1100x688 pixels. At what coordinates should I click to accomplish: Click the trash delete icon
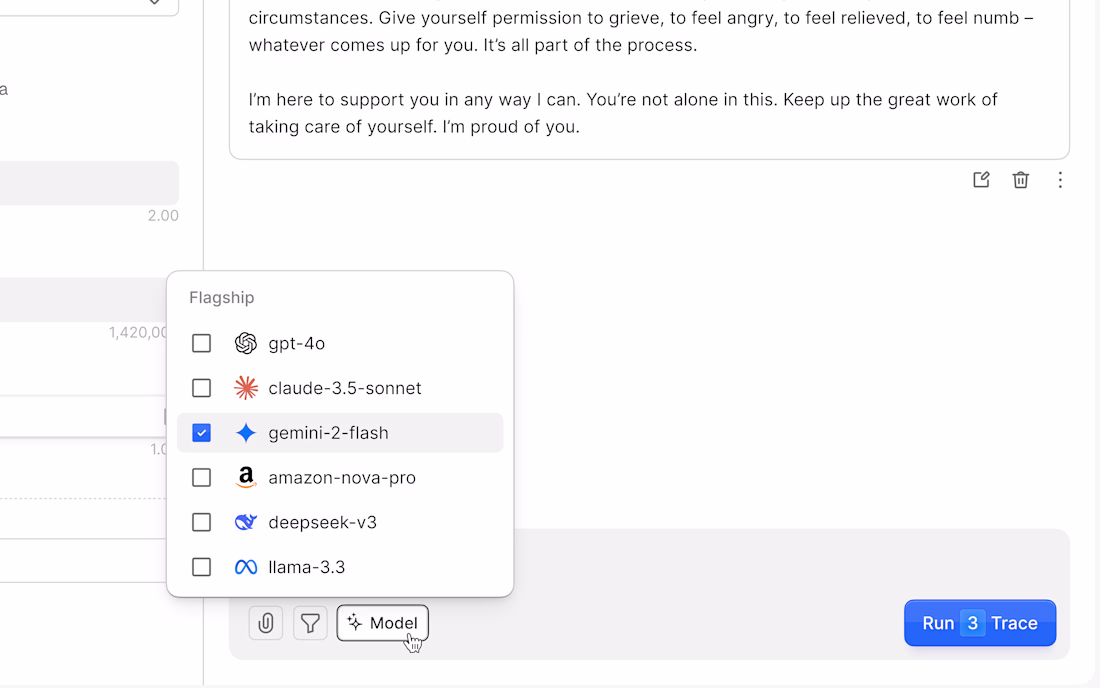point(1020,180)
